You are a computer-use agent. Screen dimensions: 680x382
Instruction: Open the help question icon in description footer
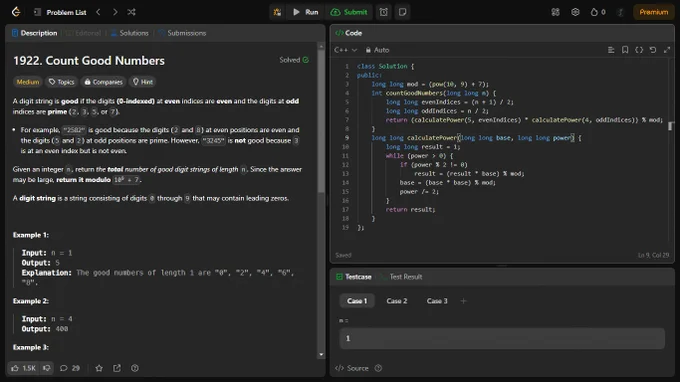coord(135,368)
